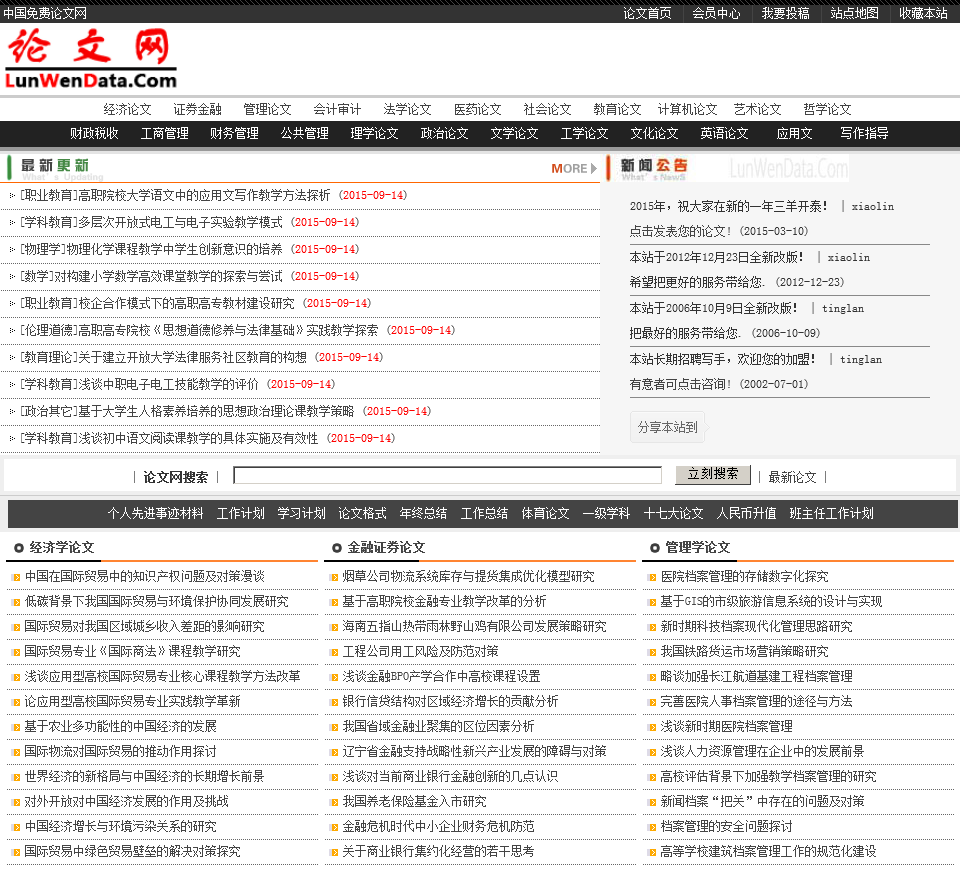Click the bullet icon beside 金融证券论文 heading
Image resolution: width=960 pixels, height=873 pixels.
tap(337, 548)
